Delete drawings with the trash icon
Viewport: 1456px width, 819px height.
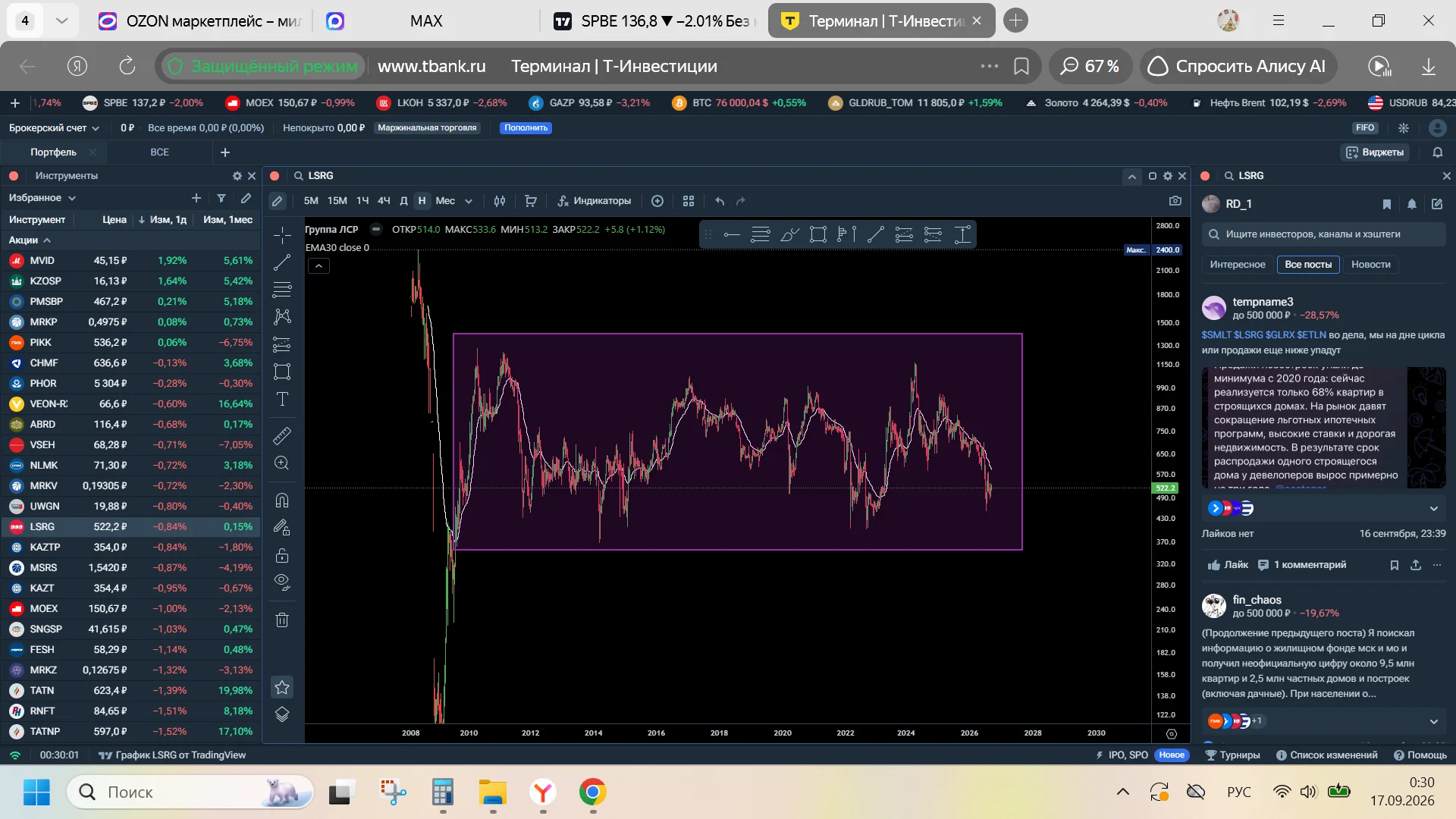(282, 620)
